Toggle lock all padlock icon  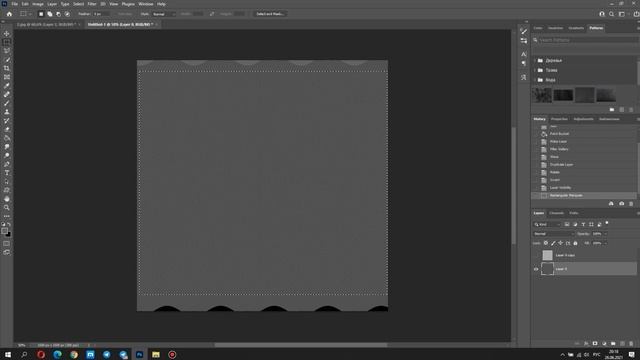576,243
